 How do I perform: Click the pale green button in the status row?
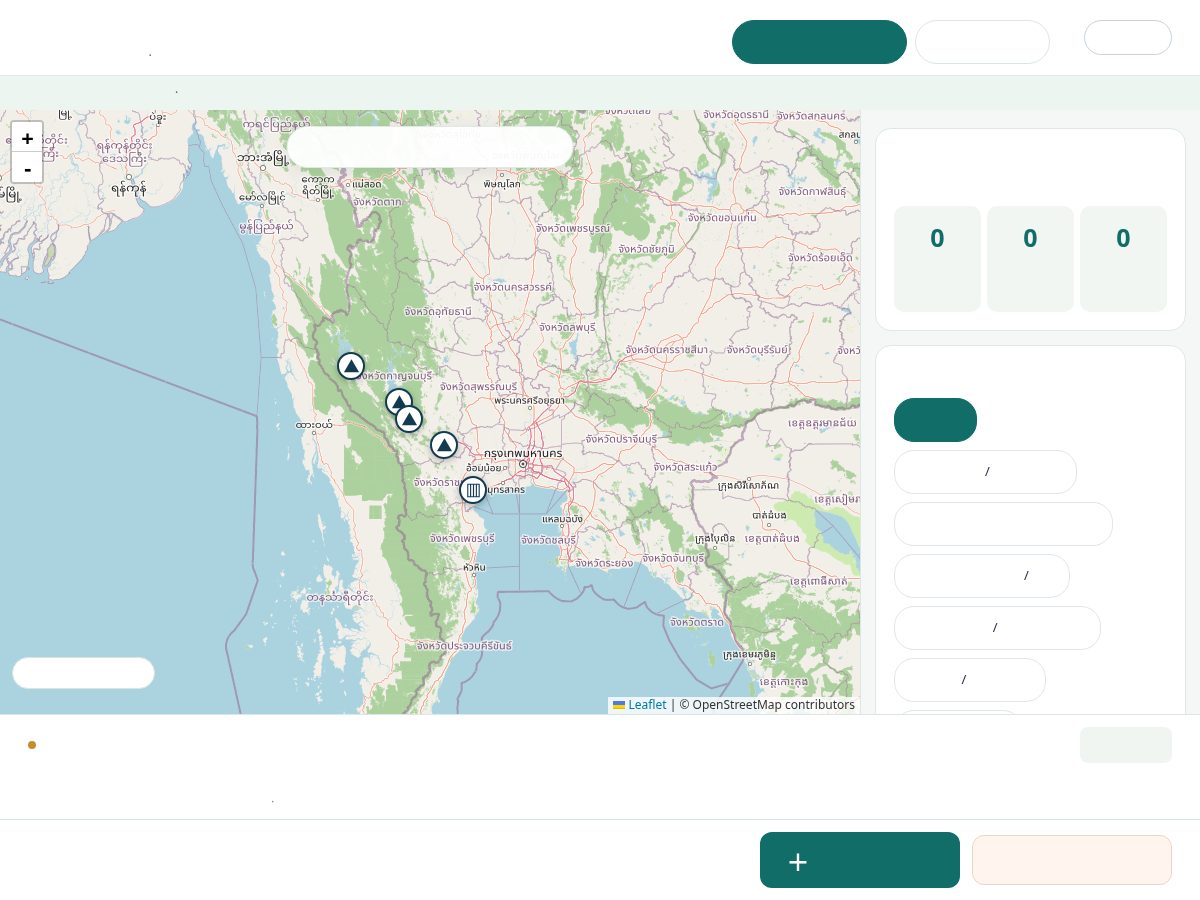click(1126, 745)
